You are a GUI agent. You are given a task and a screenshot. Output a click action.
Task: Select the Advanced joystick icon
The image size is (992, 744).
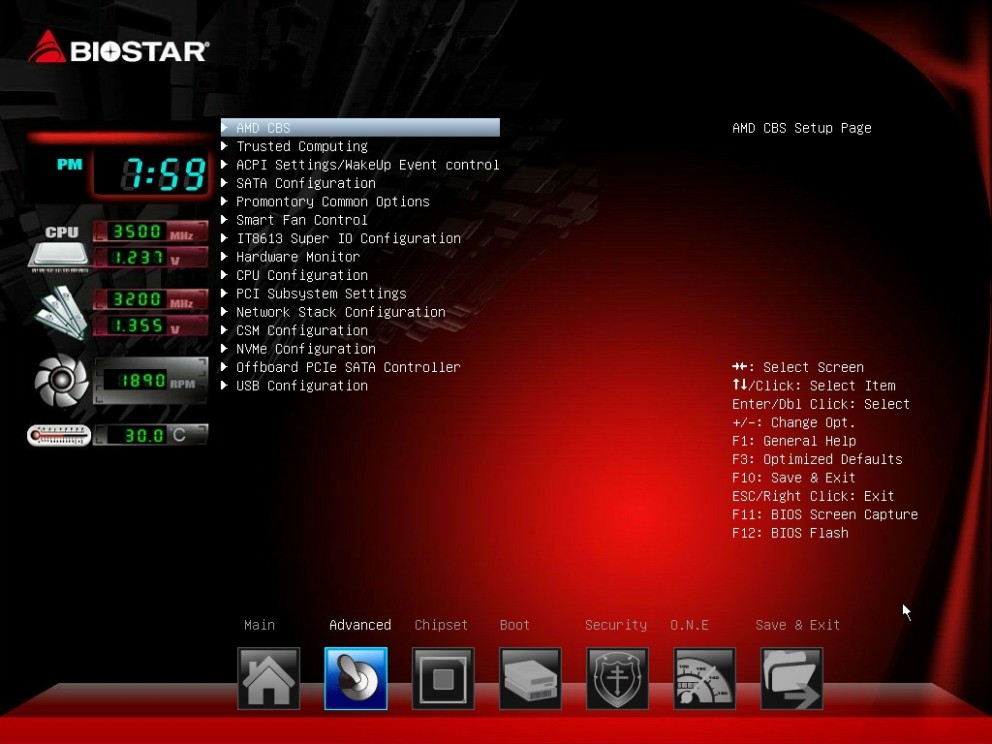(x=356, y=679)
